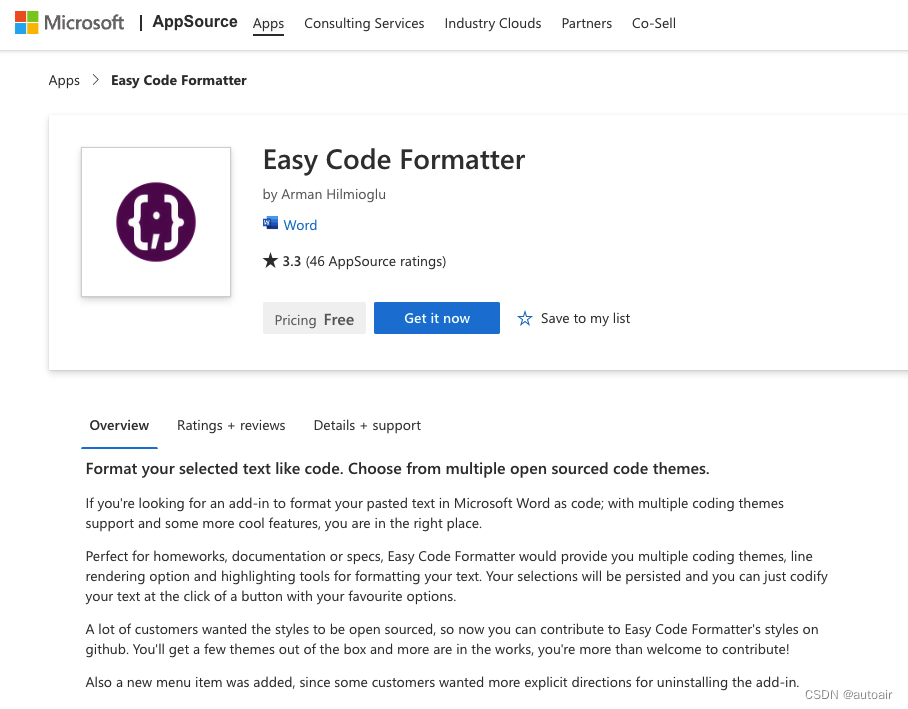Open Consulting Services from the navigation bar

coord(363,23)
